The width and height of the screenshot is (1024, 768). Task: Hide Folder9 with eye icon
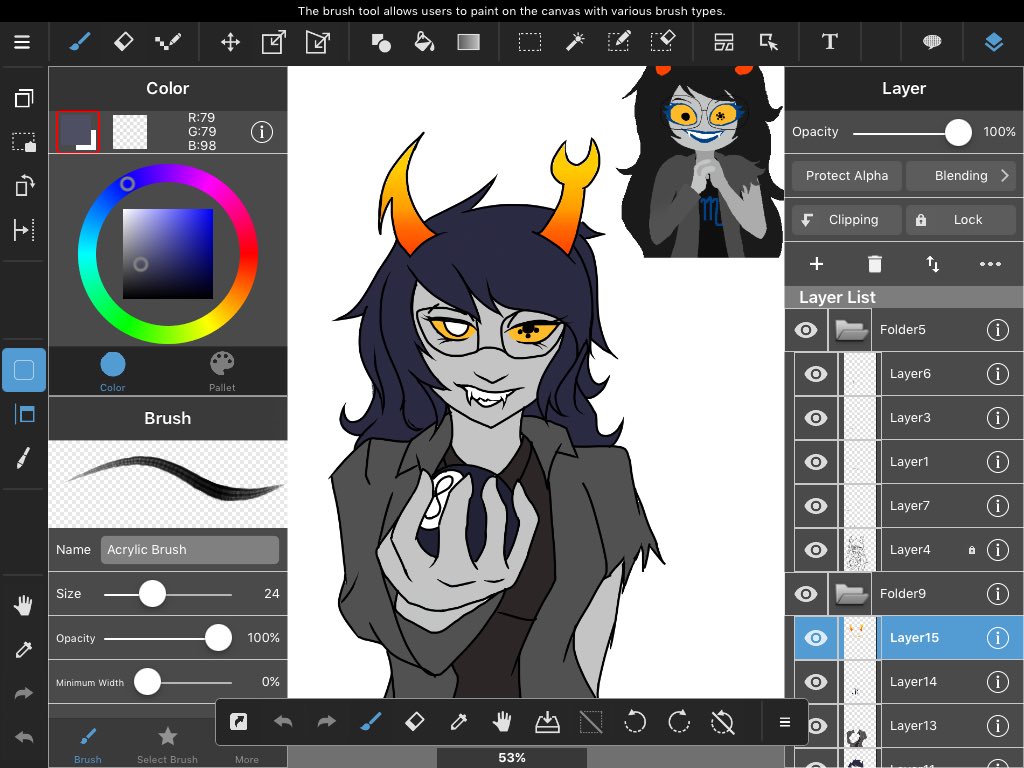[x=806, y=594]
